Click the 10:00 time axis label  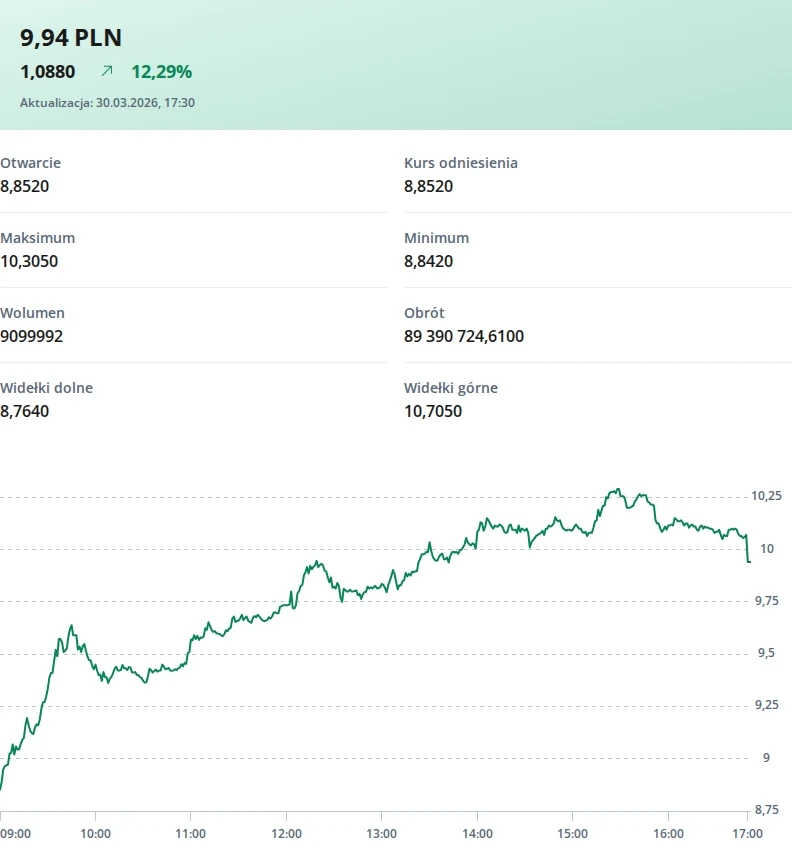click(x=95, y=833)
